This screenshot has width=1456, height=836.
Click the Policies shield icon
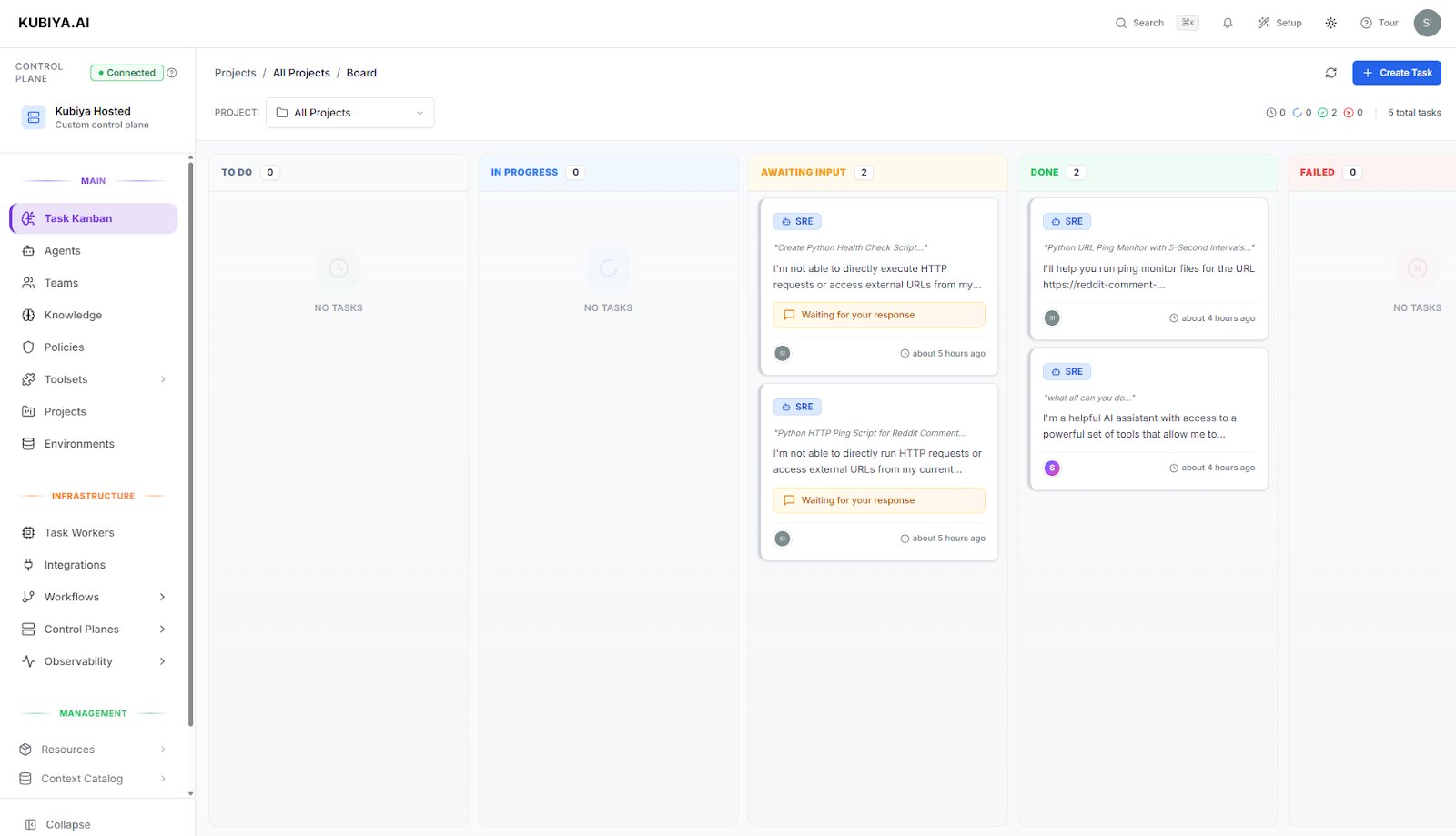click(x=28, y=347)
